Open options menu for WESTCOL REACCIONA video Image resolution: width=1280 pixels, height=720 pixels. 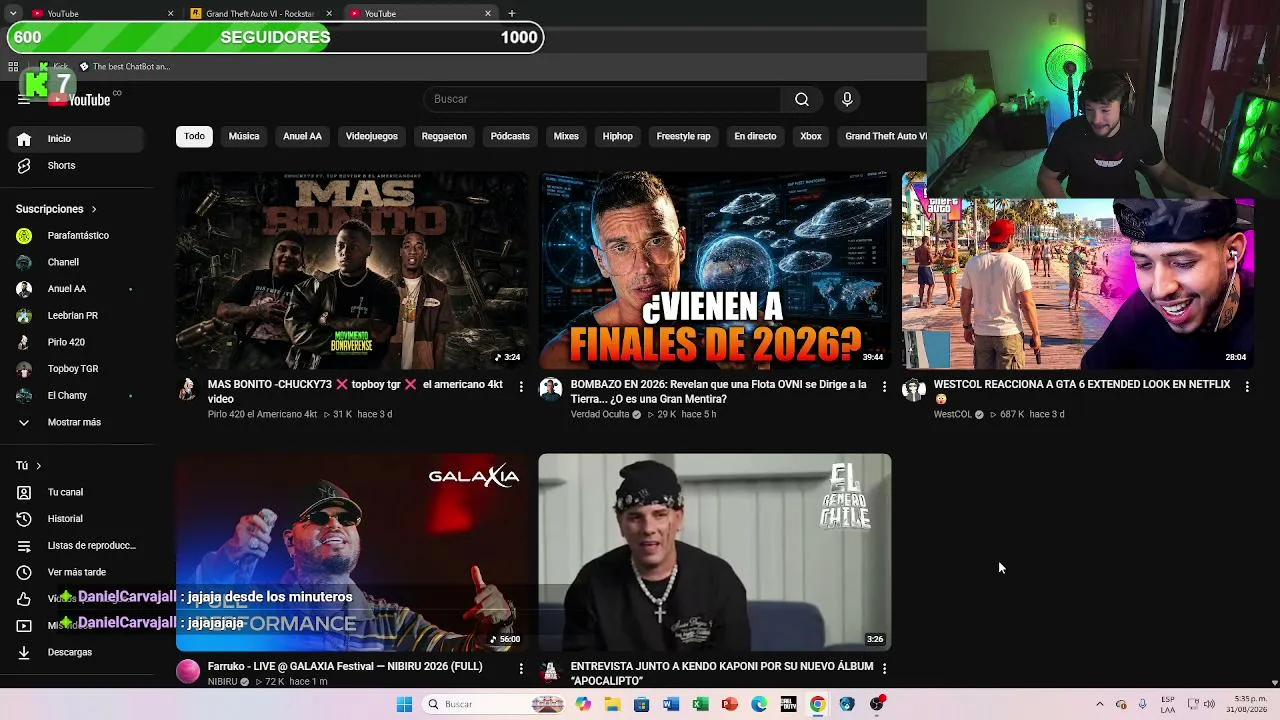pyautogui.click(x=1247, y=386)
